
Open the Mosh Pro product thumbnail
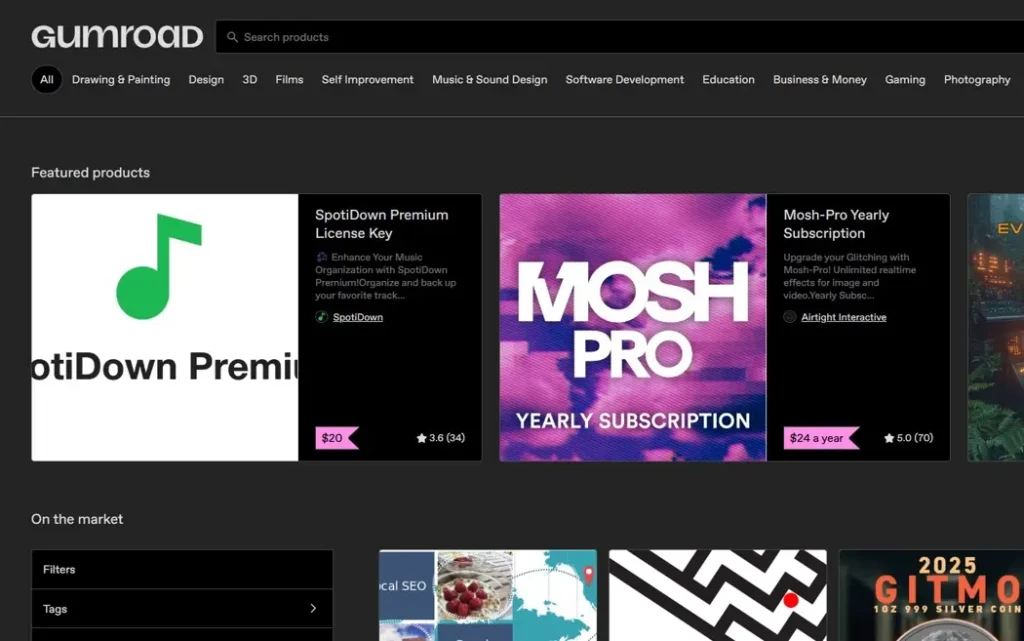pyautogui.click(x=633, y=328)
